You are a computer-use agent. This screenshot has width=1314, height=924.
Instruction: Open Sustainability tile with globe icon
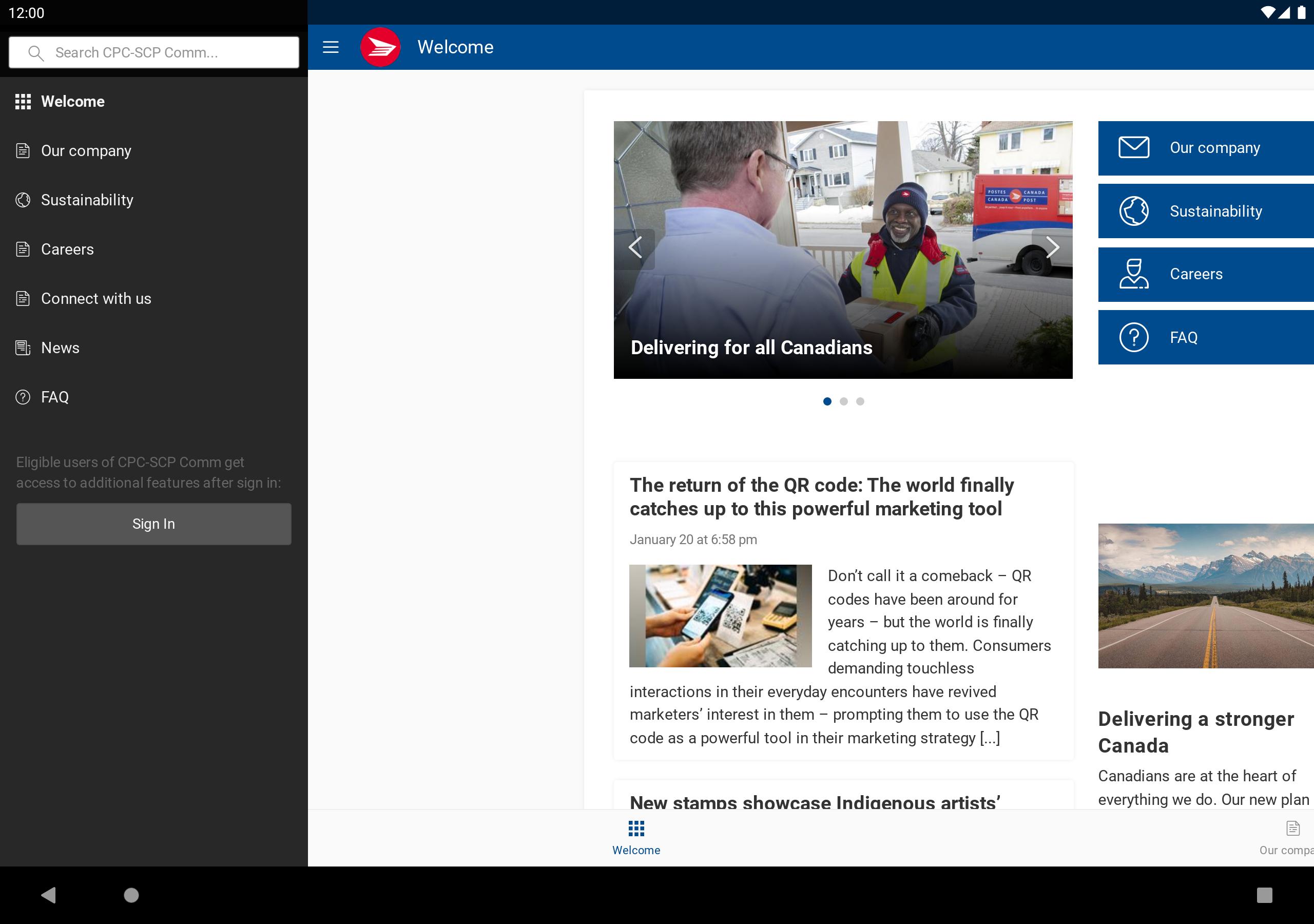(1206, 211)
